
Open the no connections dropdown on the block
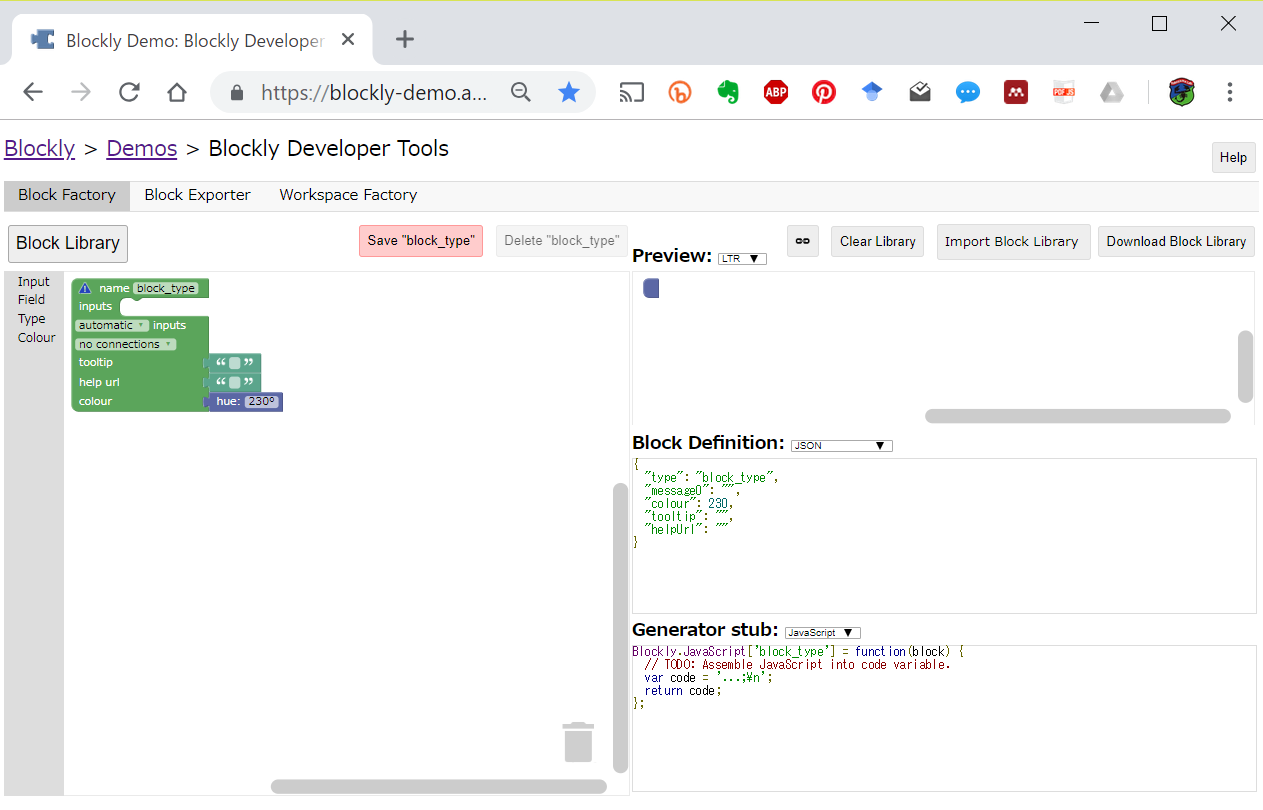125,343
